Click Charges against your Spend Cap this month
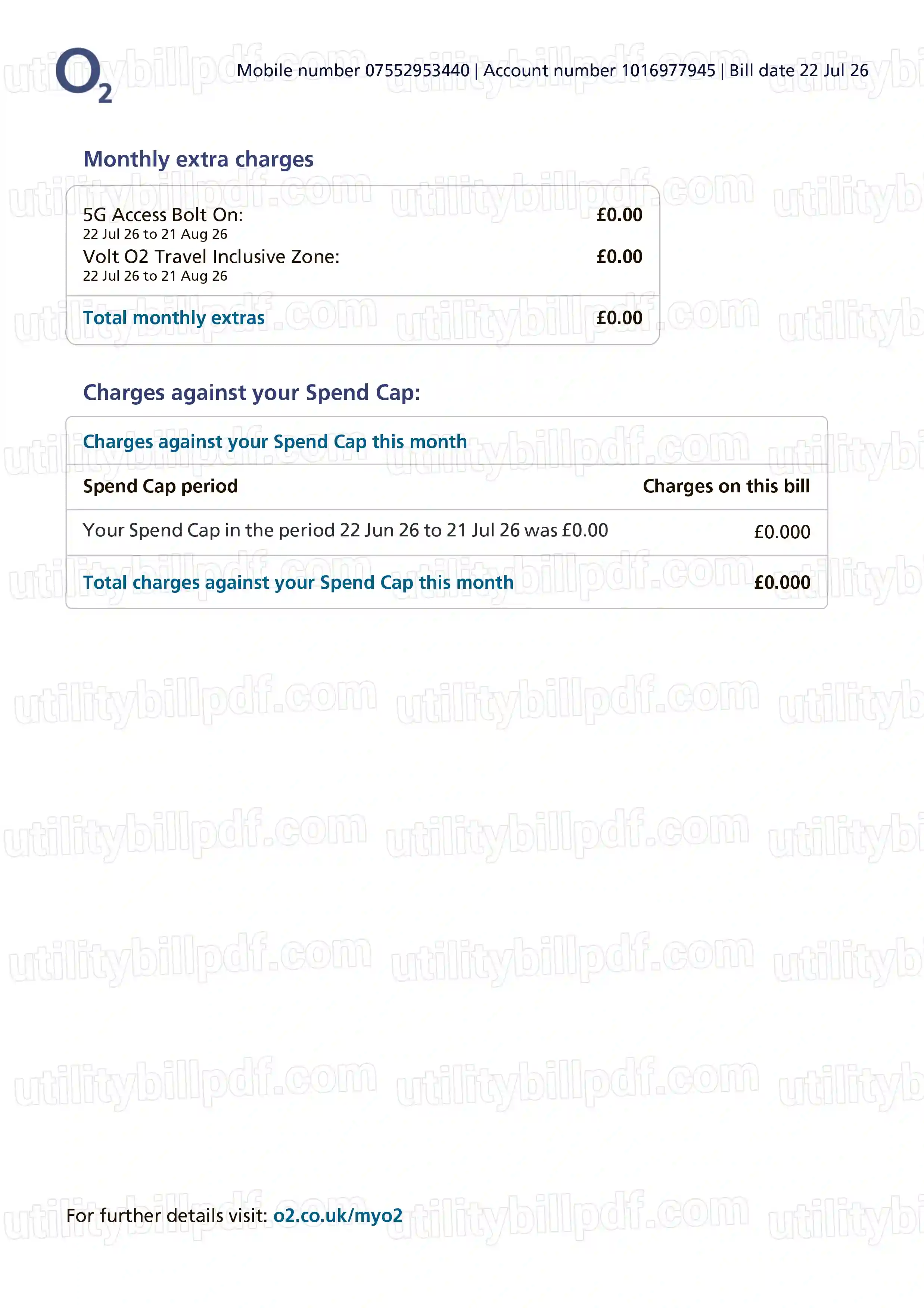This screenshot has height=1308, width=924. tap(275, 442)
